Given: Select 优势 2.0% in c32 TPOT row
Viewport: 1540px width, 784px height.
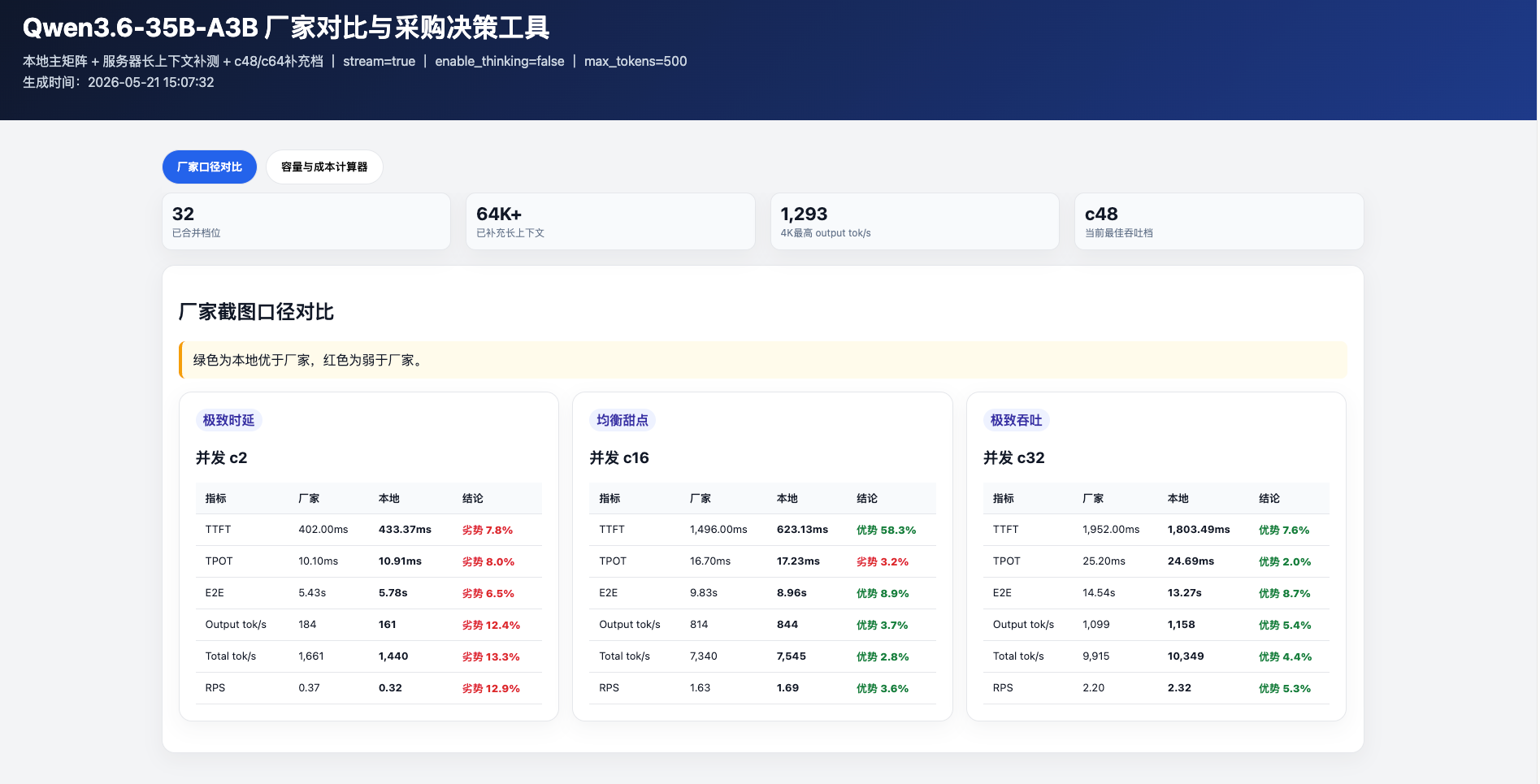Looking at the screenshot, I should [x=1285, y=561].
